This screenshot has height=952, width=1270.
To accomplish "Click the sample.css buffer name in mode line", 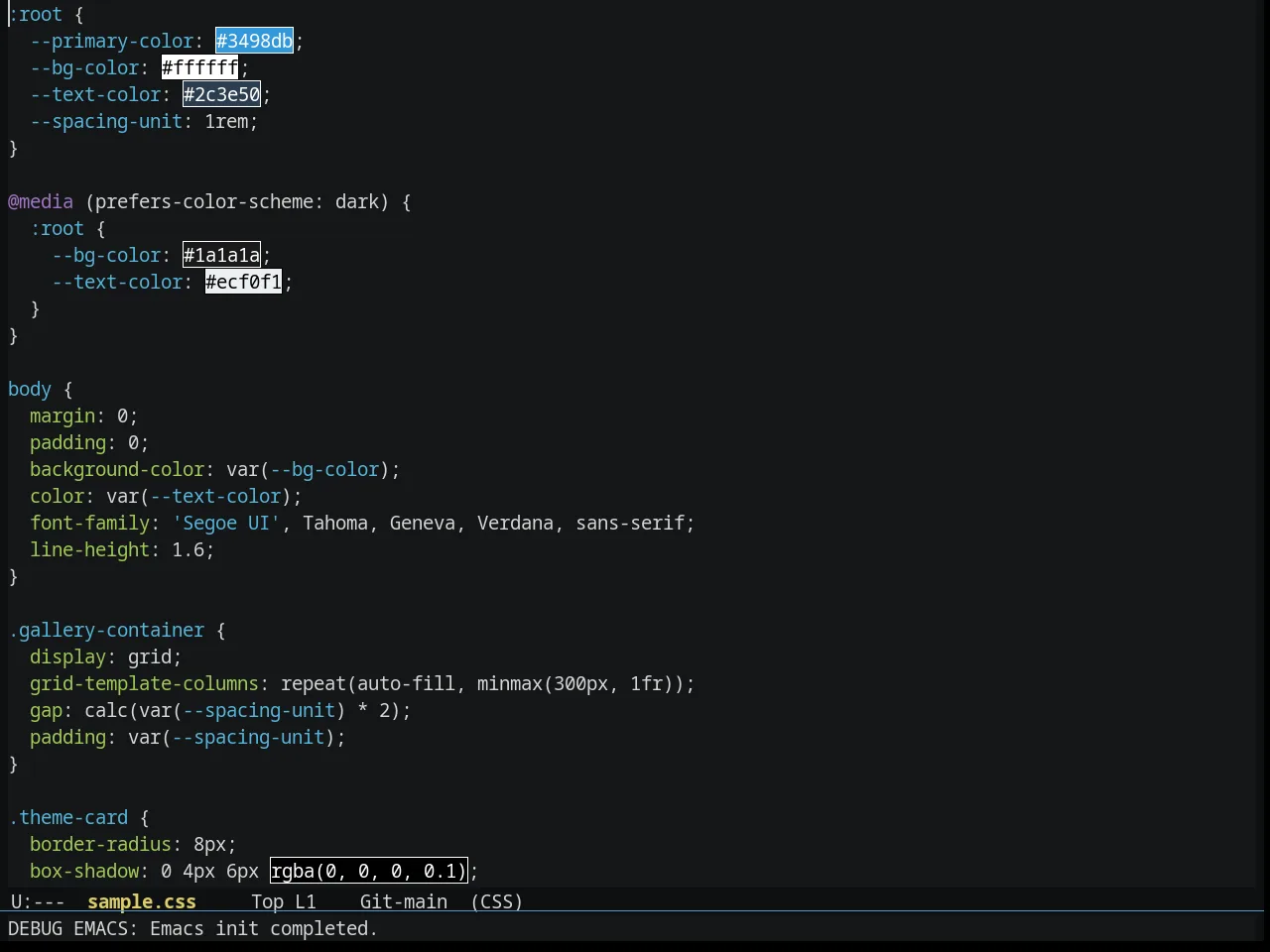I will click(x=142, y=901).
